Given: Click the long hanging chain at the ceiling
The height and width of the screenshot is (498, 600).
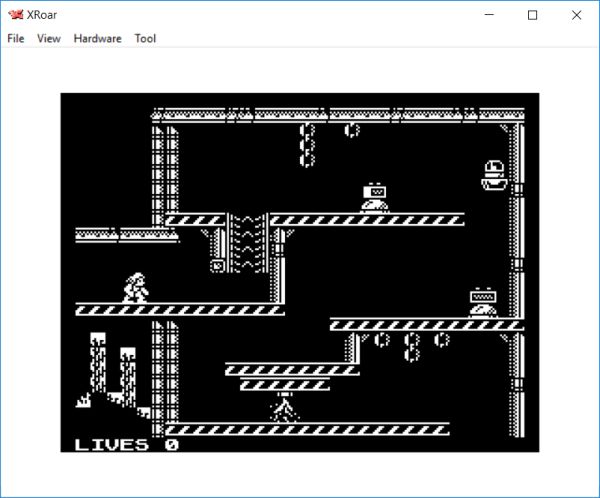Looking at the screenshot, I should coord(307,144).
